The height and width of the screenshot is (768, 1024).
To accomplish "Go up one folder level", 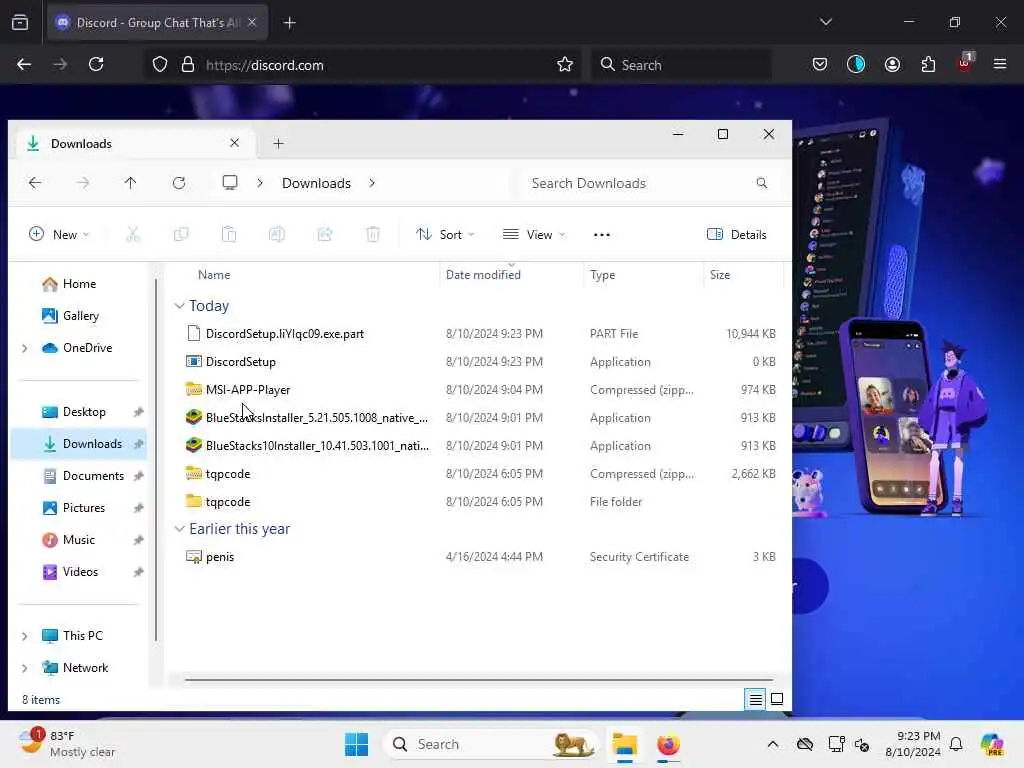I will click(x=131, y=183).
